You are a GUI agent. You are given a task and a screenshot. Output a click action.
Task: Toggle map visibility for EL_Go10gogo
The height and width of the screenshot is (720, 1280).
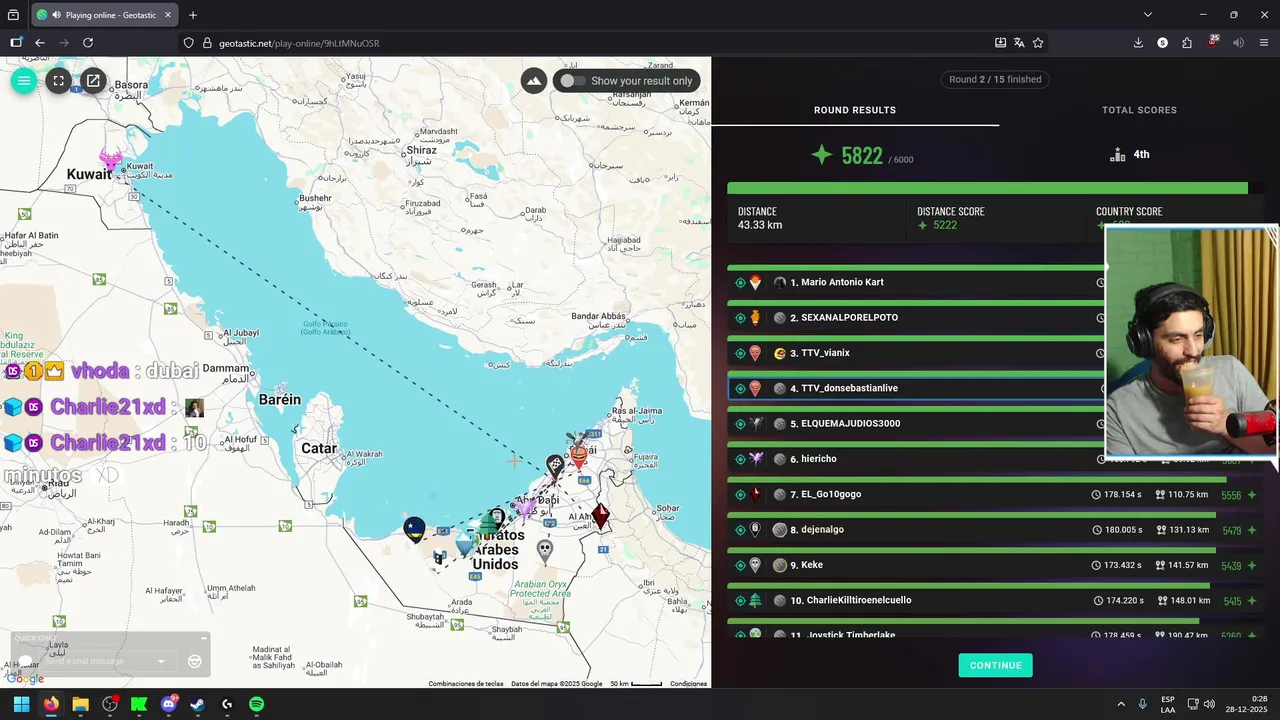coord(740,495)
